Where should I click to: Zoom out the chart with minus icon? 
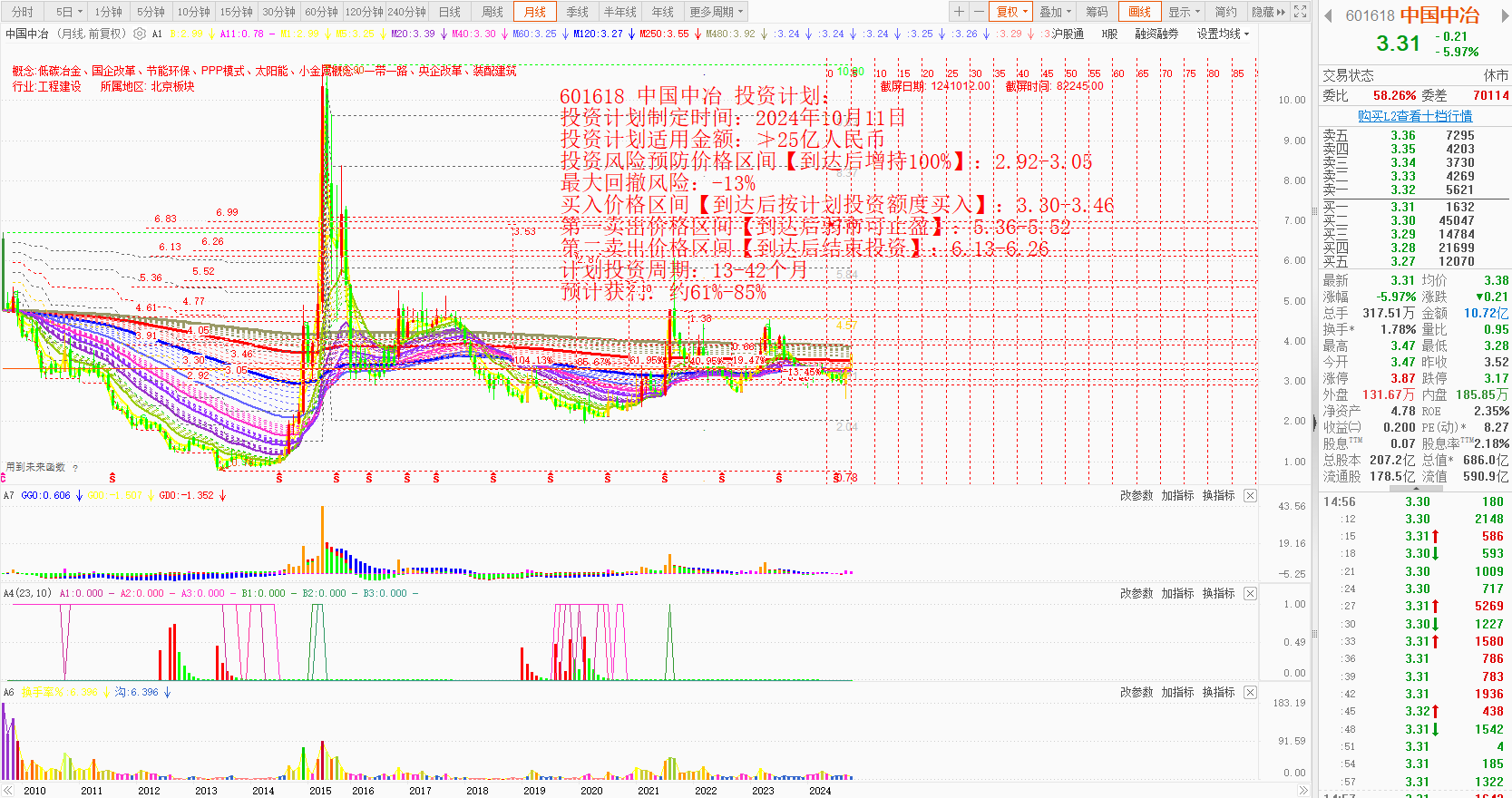click(978, 12)
